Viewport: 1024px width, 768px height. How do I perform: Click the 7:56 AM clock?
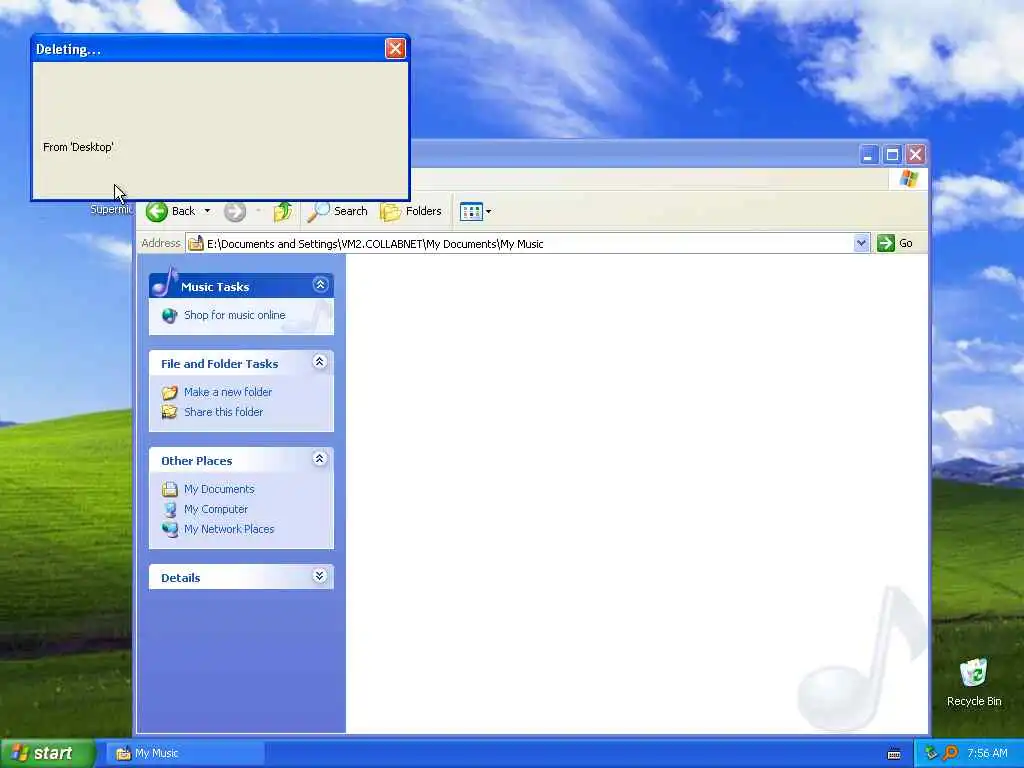point(987,754)
